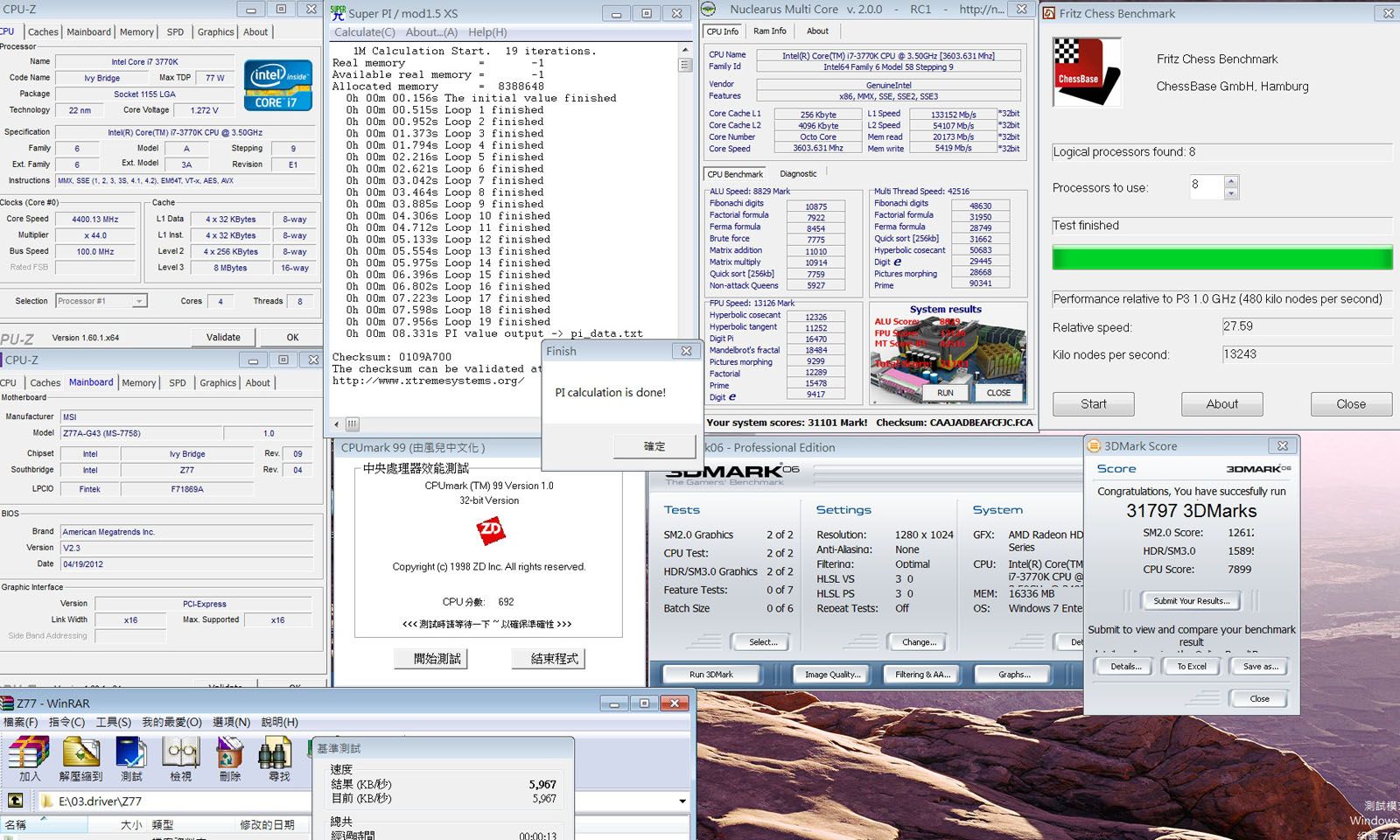1400x840 pixels.
Task: Click About button in Fritz Chess Benchmark
Action: point(1222,404)
